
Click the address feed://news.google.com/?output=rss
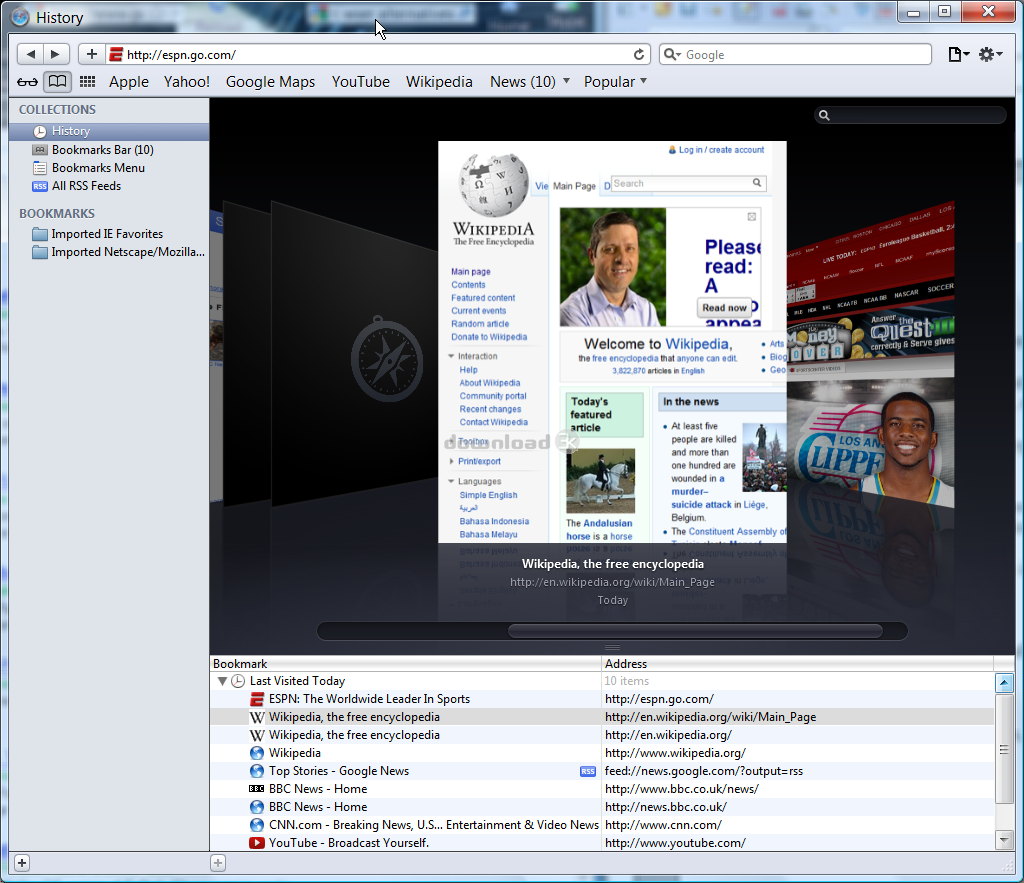click(x=703, y=771)
